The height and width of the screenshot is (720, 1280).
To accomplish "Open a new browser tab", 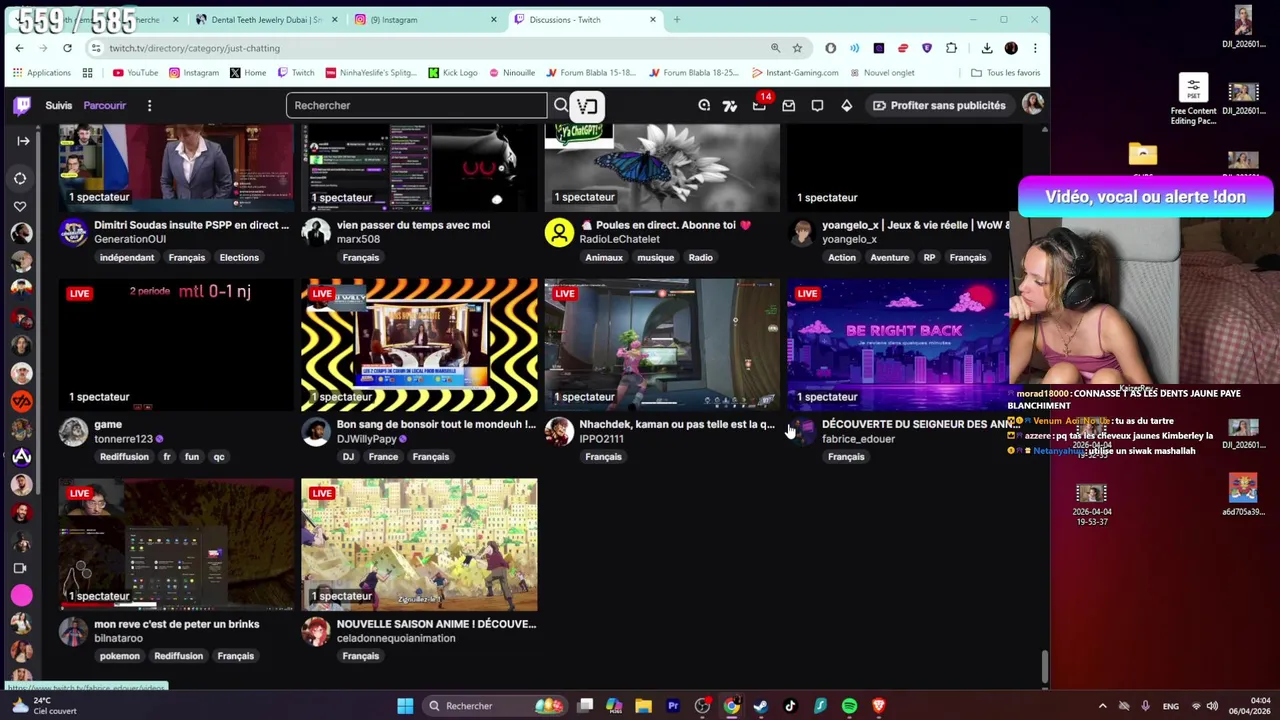I will point(677,19).
